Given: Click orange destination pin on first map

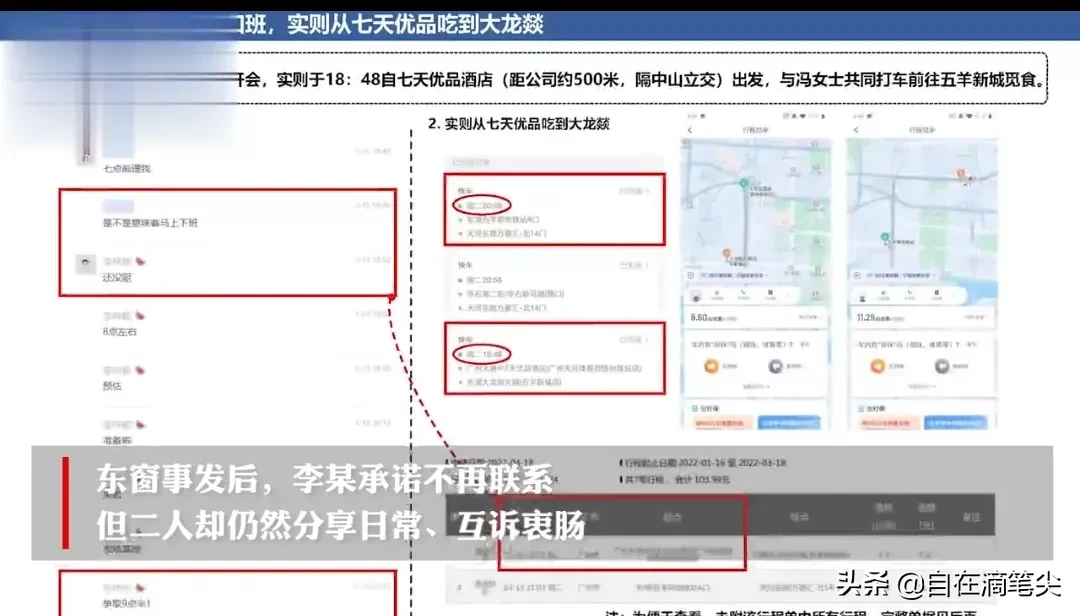Looking at the screenshot, I should [726, 254].
